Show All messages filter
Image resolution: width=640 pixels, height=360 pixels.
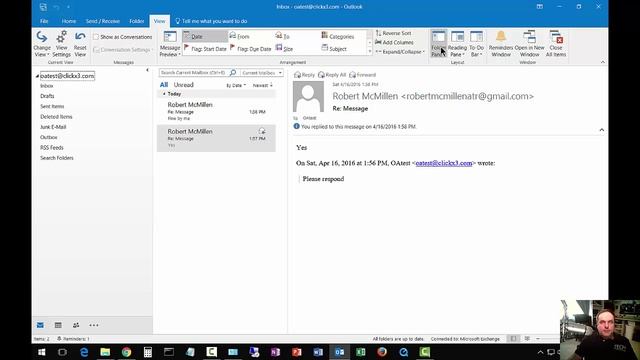tap(164, 85)
